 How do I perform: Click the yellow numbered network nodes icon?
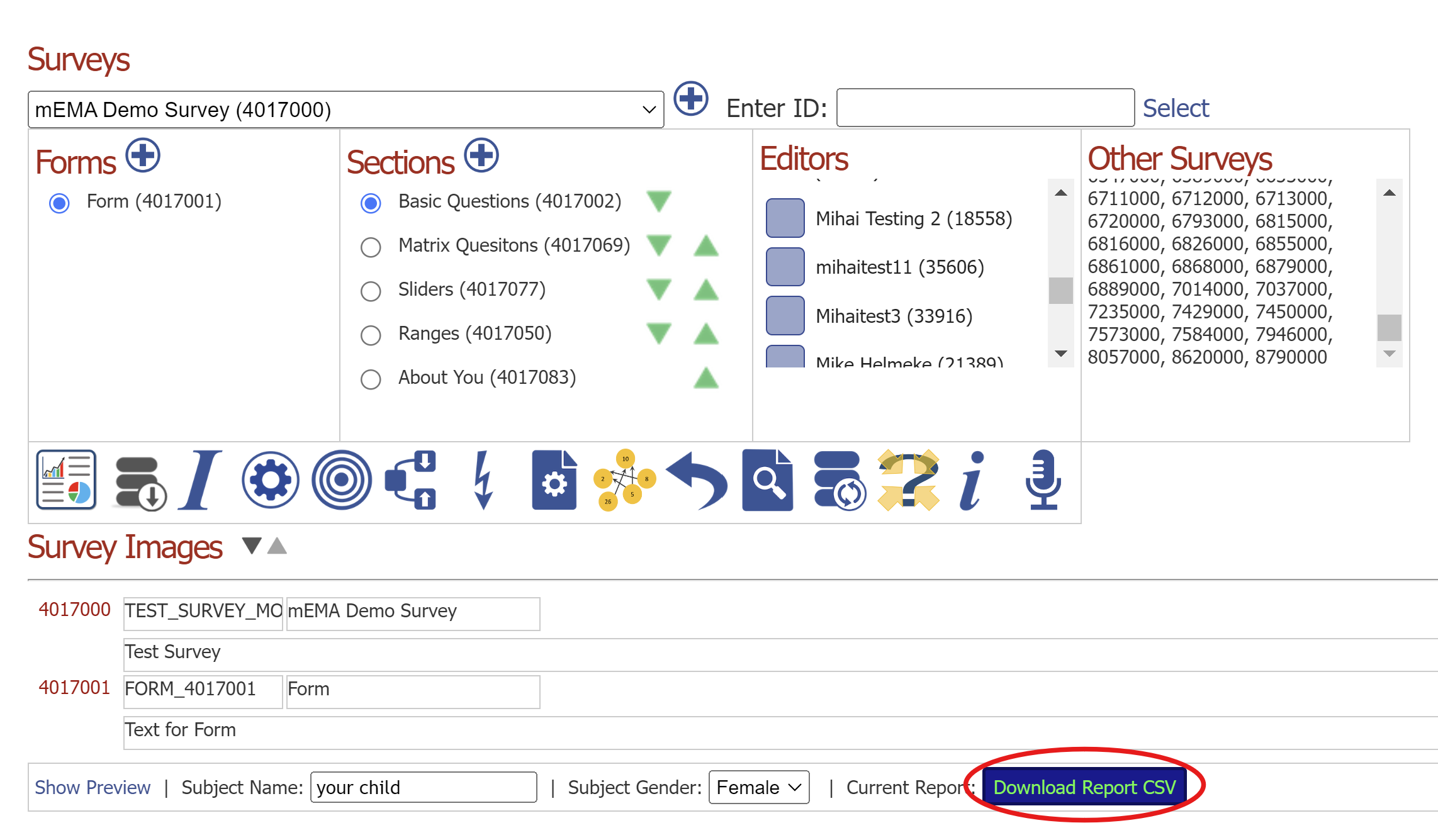[x=624, y=480]
